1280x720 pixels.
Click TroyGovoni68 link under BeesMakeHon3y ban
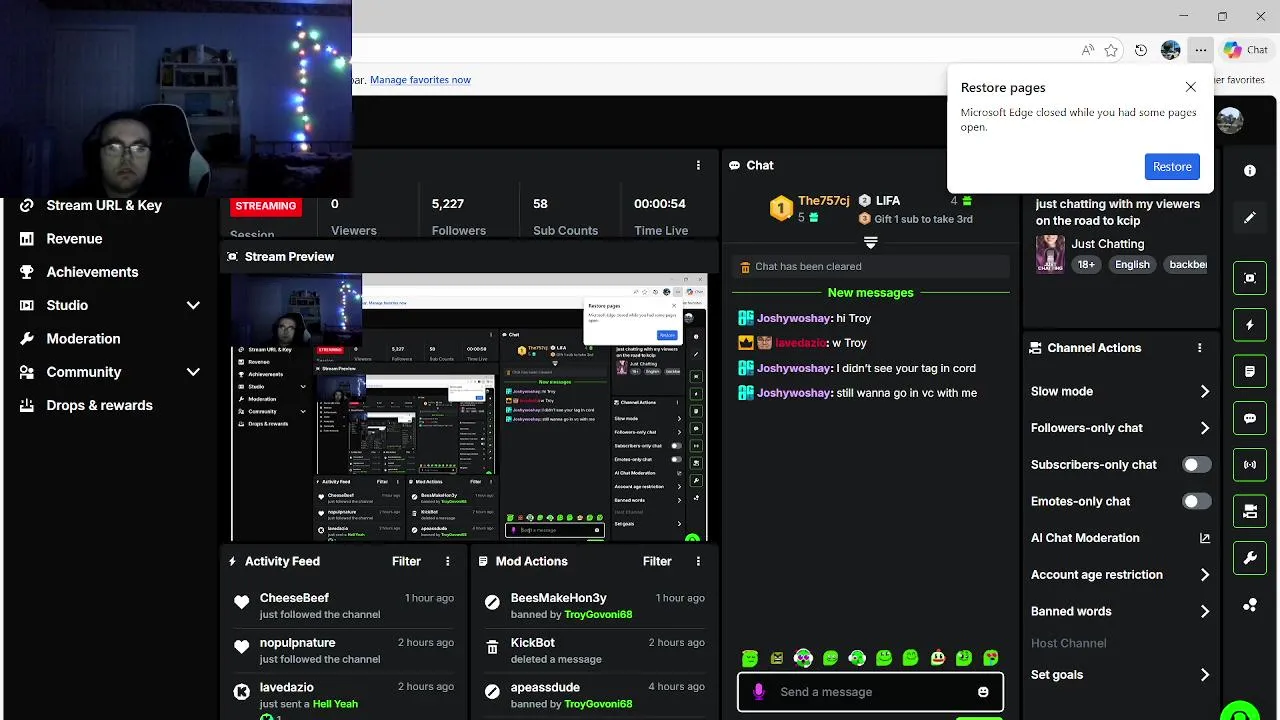tap(598, 614)
